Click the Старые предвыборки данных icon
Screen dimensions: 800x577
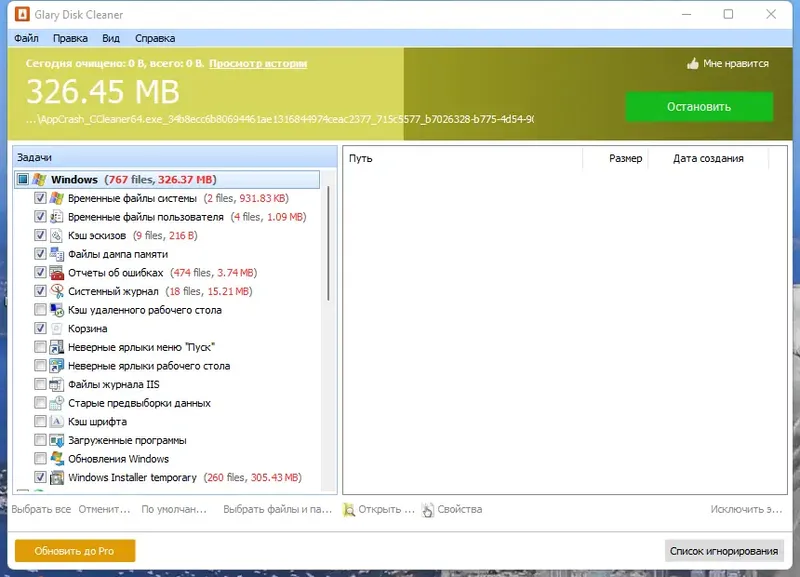pyautogui.click(x=57, y=403)
